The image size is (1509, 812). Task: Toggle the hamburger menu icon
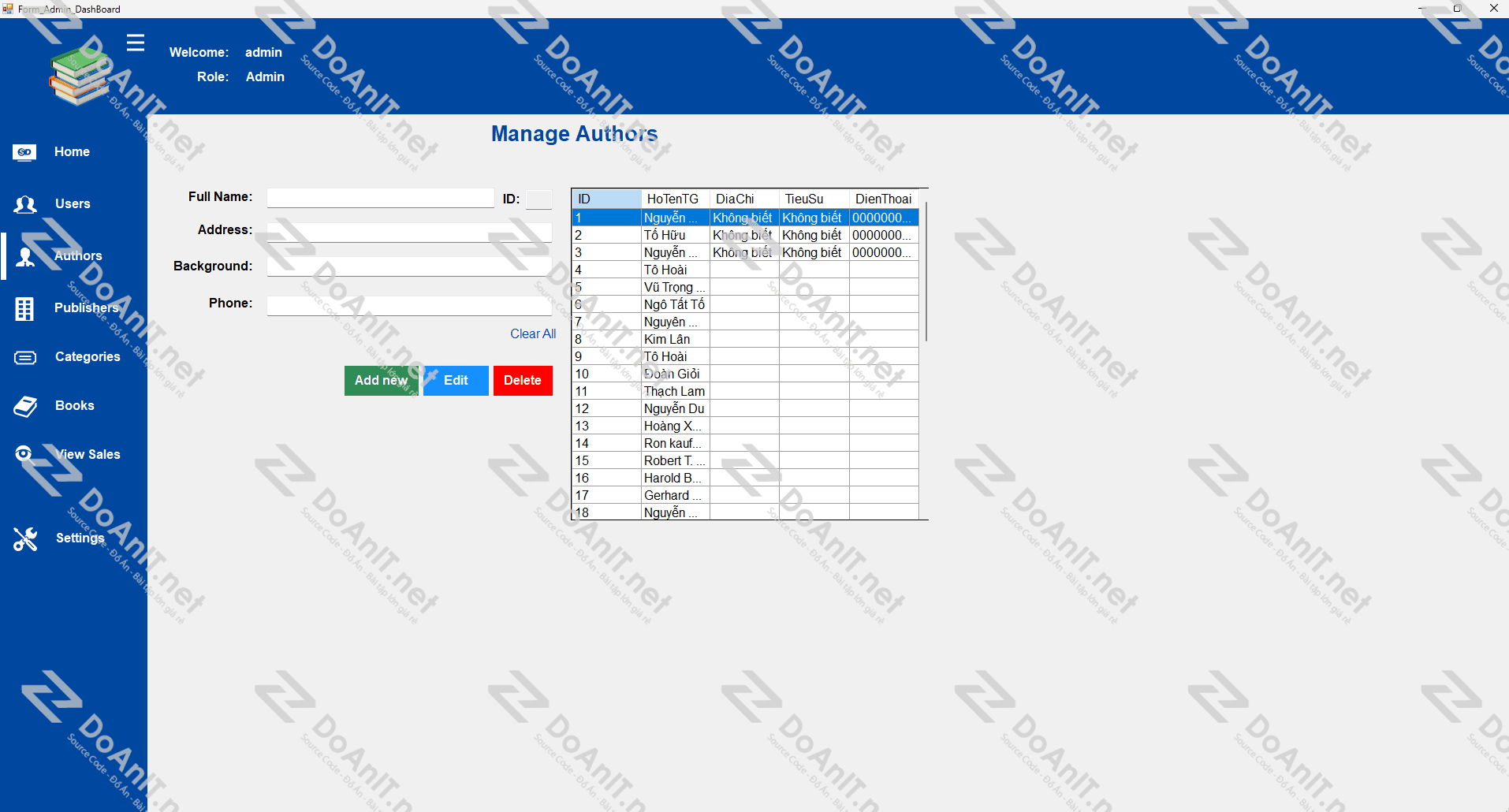136,43
